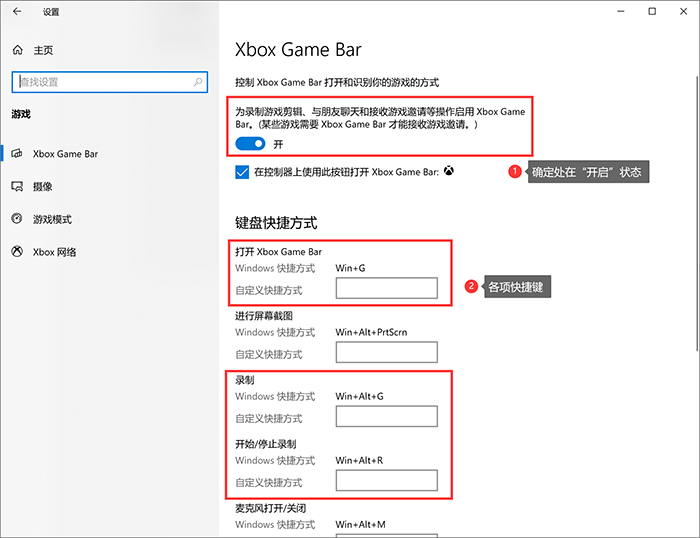Image resolution: width=700 pixels, height=538 pixels.
Task: Click the search magnifier icon
Action: [x=198, y=82]
